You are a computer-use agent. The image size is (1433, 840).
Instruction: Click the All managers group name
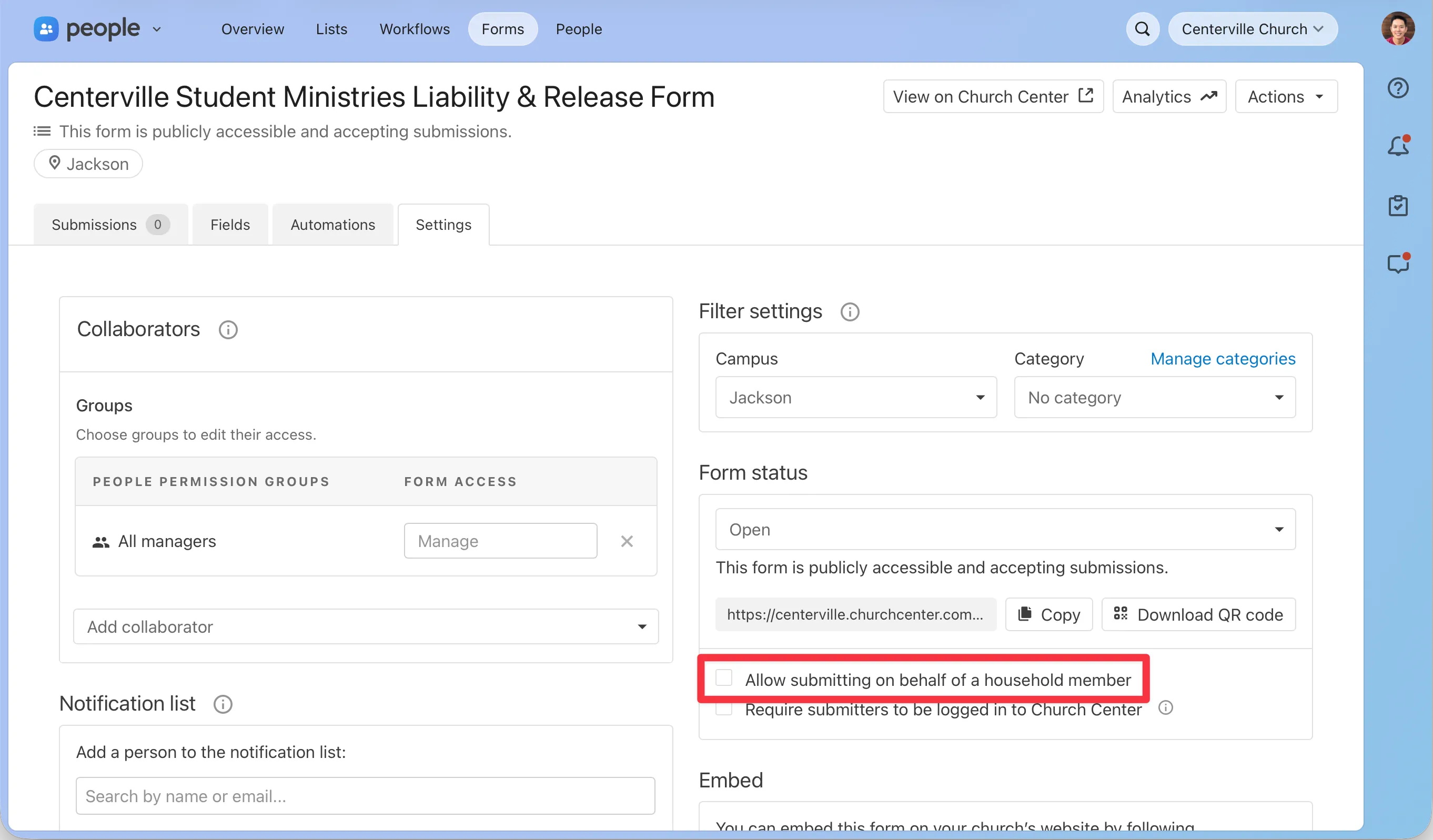coord(167,541)
